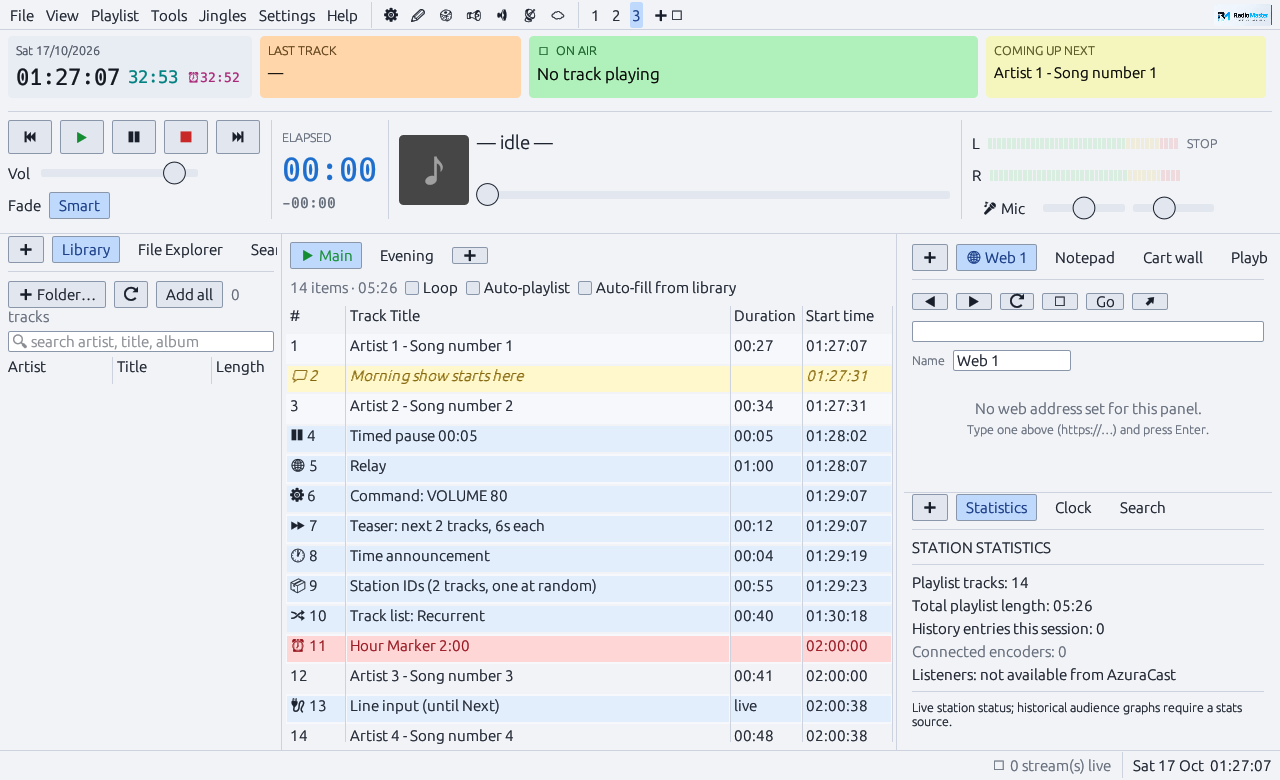
Task: Switch to layout 1
Action: coord(596,15)
